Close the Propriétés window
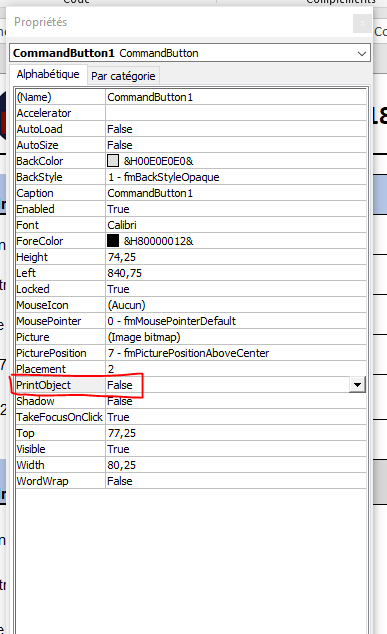Viewport: 387px width, 634px height. [362, 23]
